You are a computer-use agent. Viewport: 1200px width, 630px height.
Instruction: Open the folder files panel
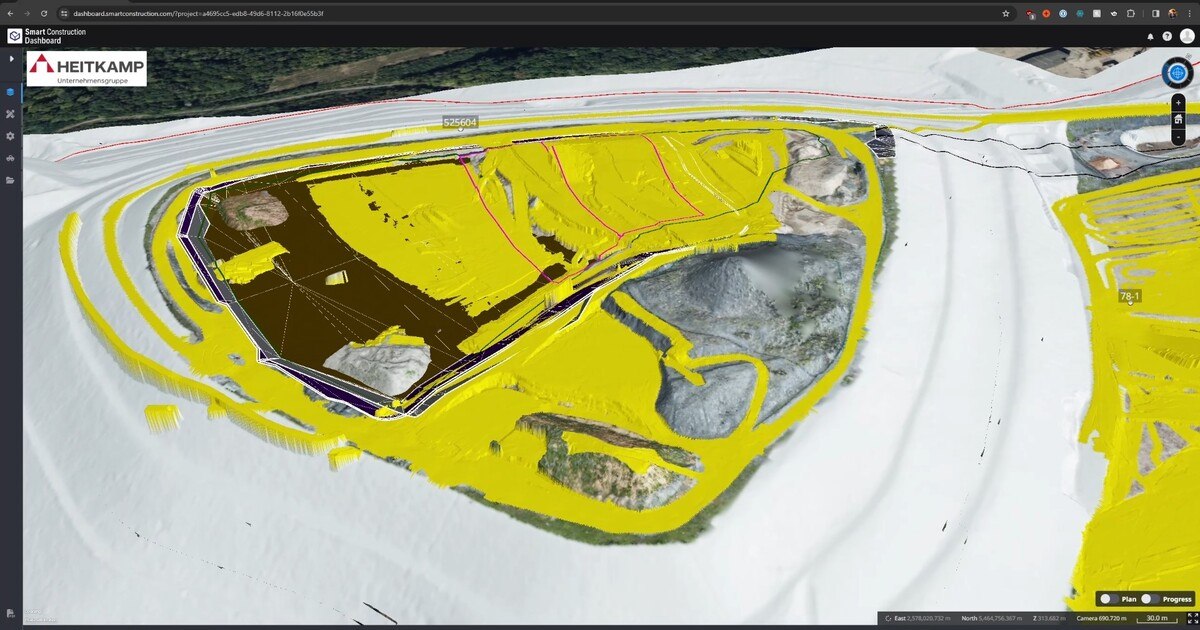11,180
